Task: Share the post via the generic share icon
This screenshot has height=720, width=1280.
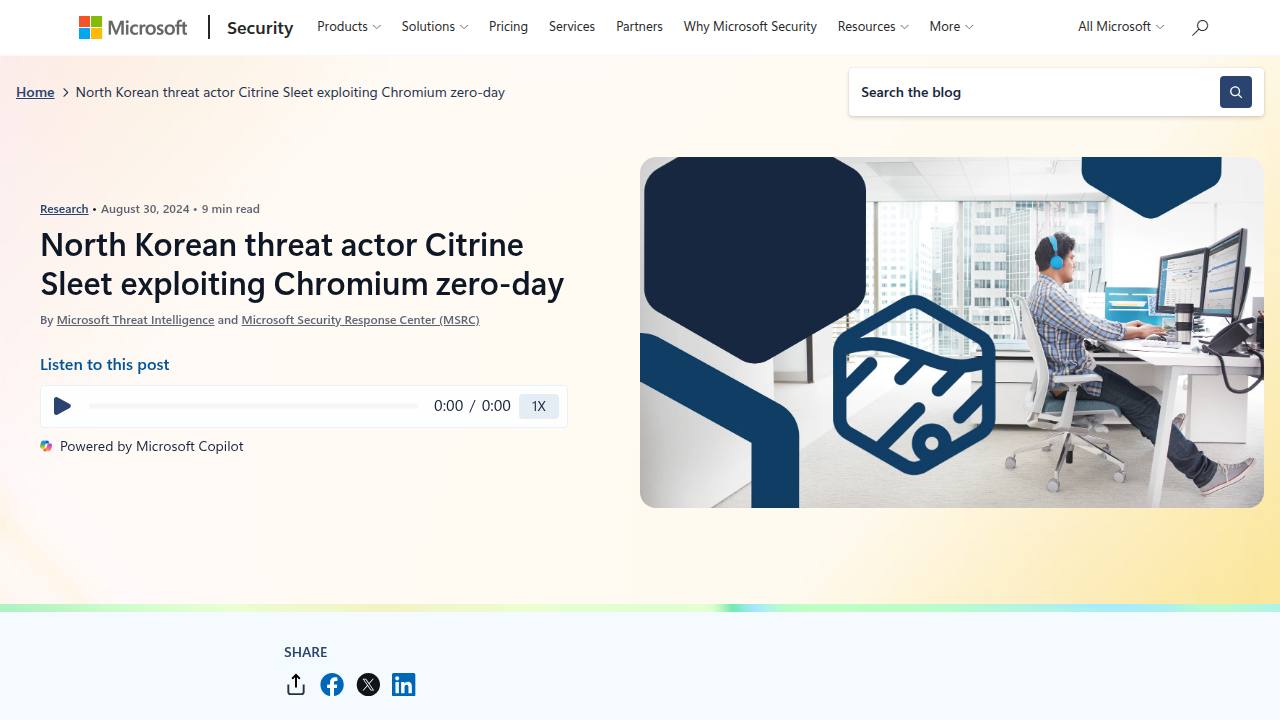Action: [x=296, y=685]
